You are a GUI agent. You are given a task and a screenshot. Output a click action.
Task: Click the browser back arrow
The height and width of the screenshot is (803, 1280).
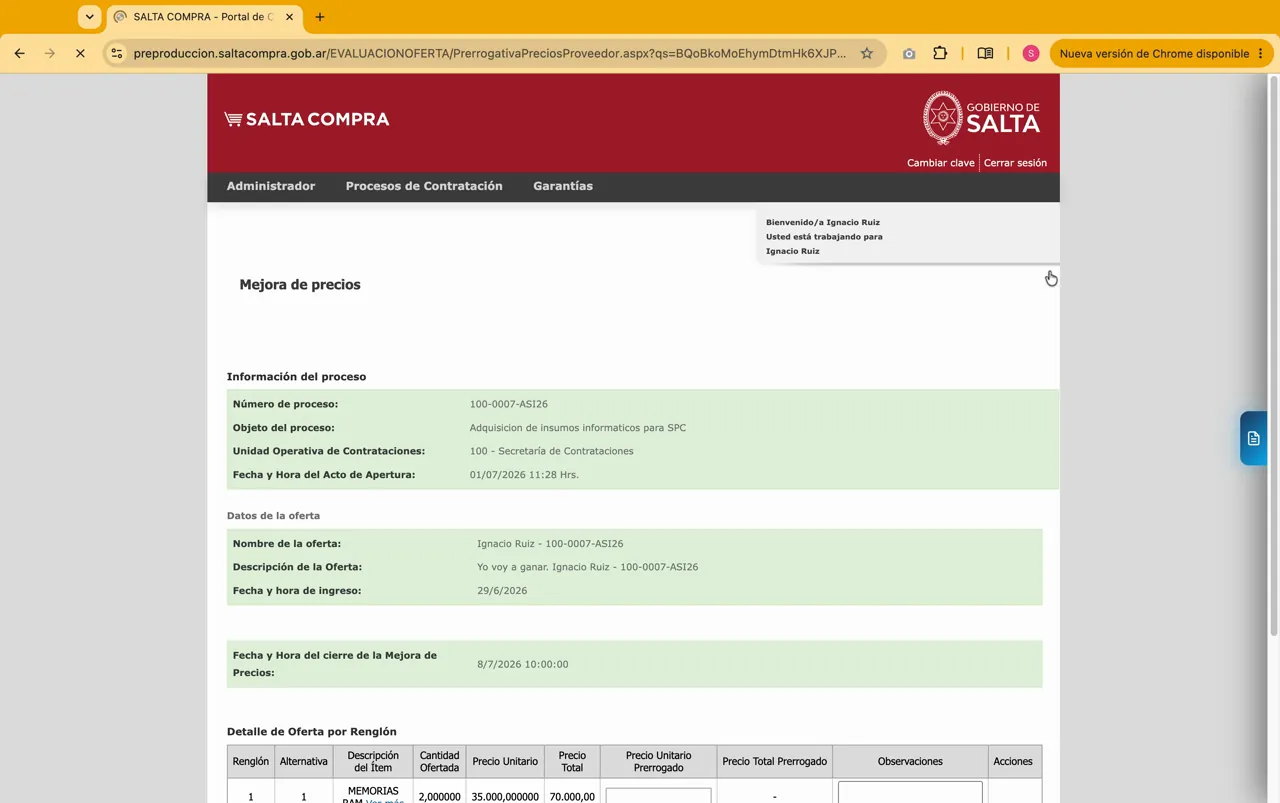coord(19,53)
